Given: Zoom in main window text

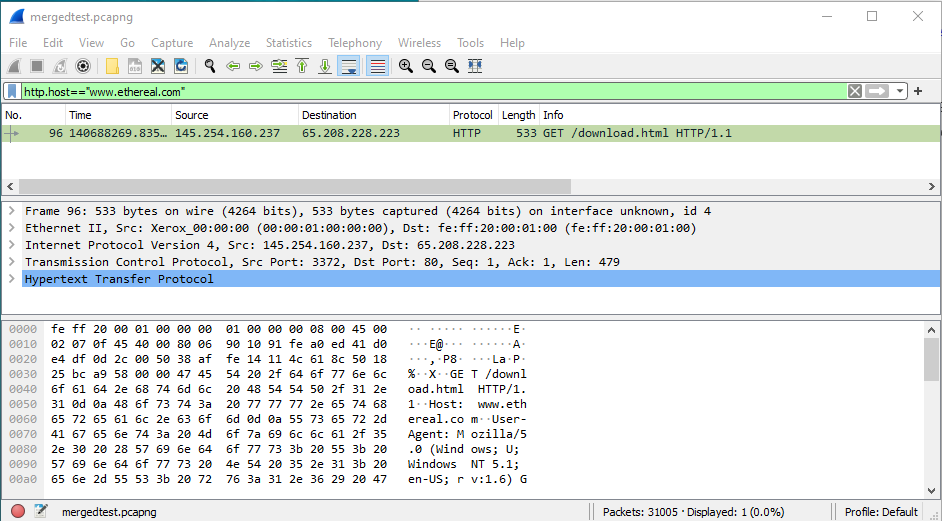Looking at the screenshot, I should click(x=406, y=66).
